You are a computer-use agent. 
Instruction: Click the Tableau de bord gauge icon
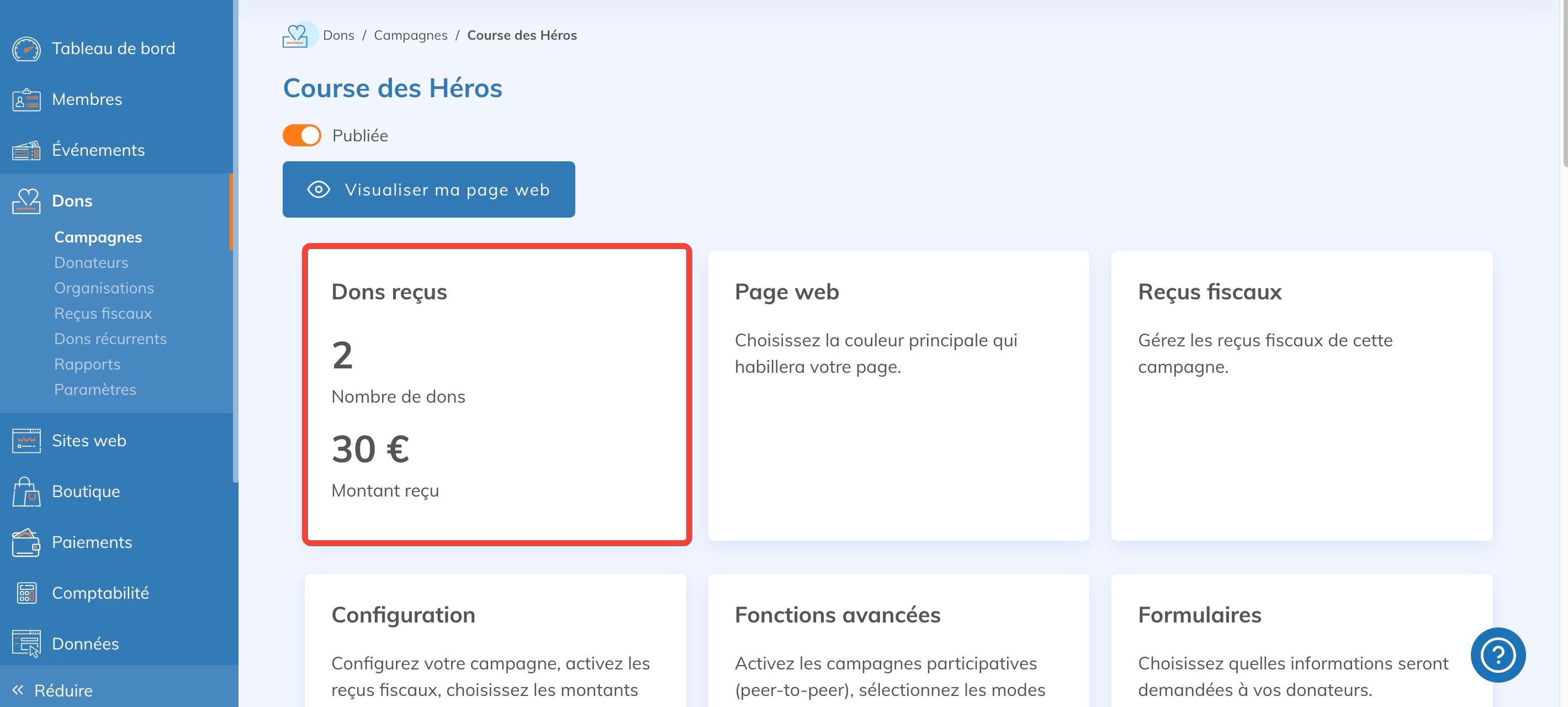click(26, 49)
